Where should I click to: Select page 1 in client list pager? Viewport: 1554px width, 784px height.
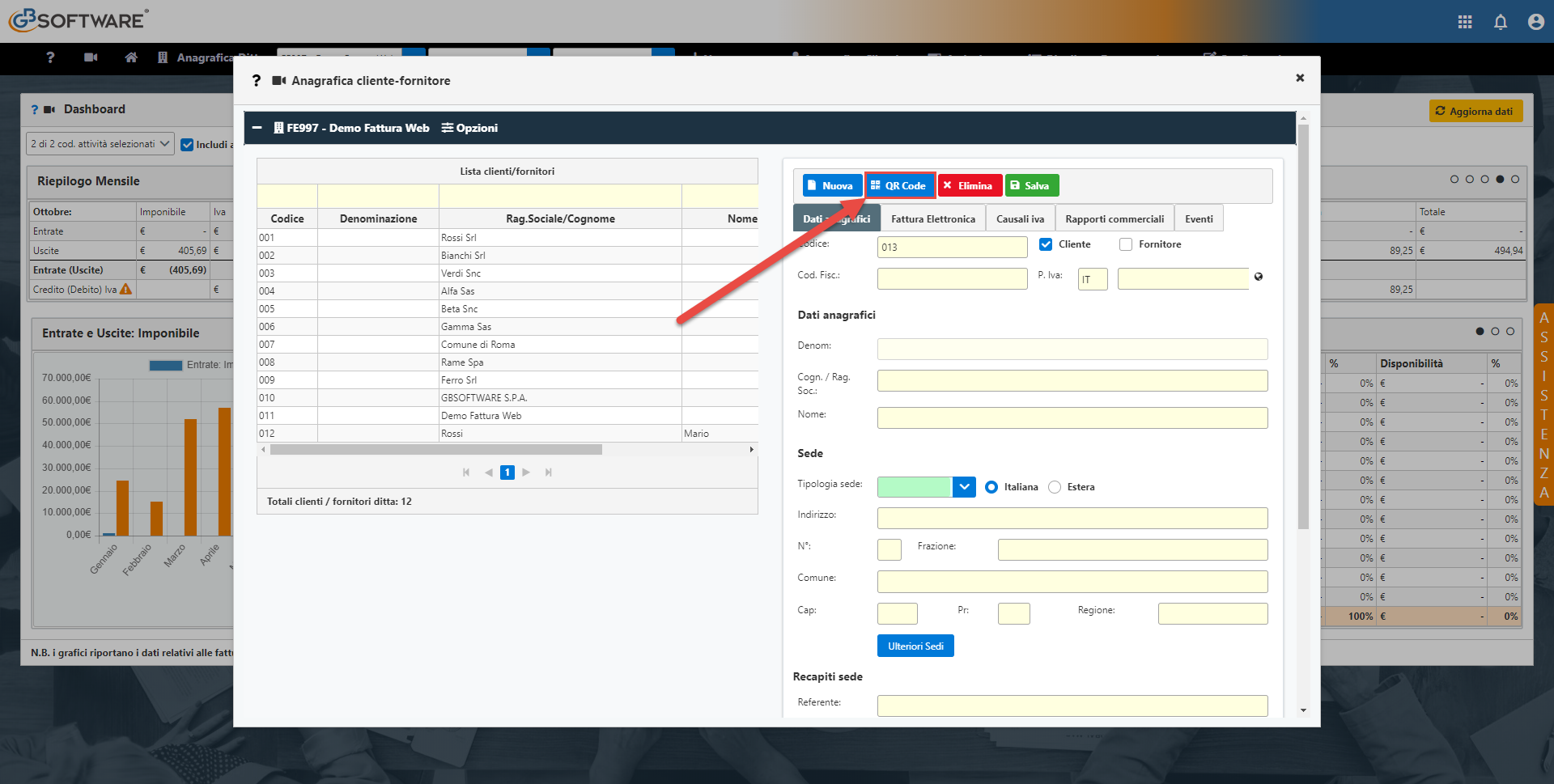(x=507, y=473)
